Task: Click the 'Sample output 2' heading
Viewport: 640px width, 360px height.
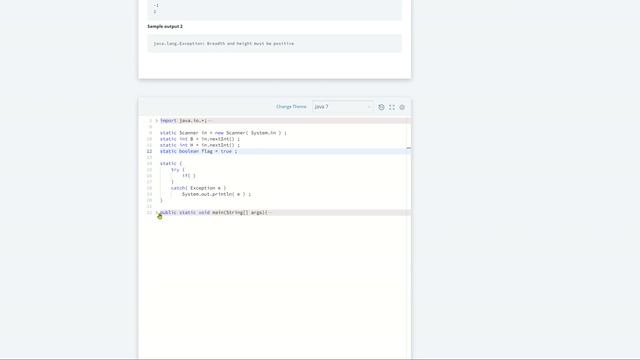Action: click(x=165, y=26)
